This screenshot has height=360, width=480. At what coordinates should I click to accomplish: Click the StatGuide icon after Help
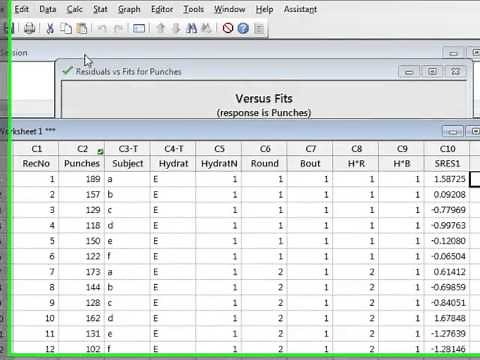259,29
